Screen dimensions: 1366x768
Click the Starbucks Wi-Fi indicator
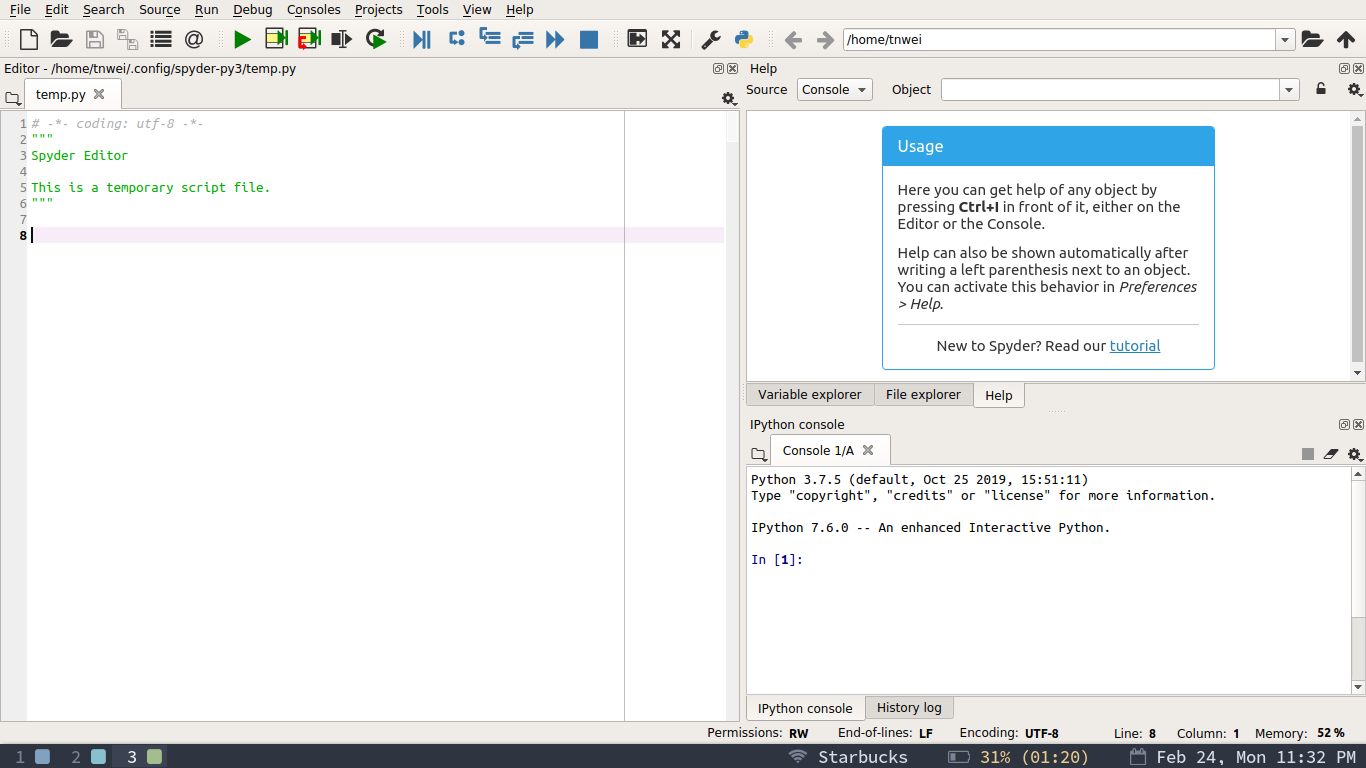848,757
